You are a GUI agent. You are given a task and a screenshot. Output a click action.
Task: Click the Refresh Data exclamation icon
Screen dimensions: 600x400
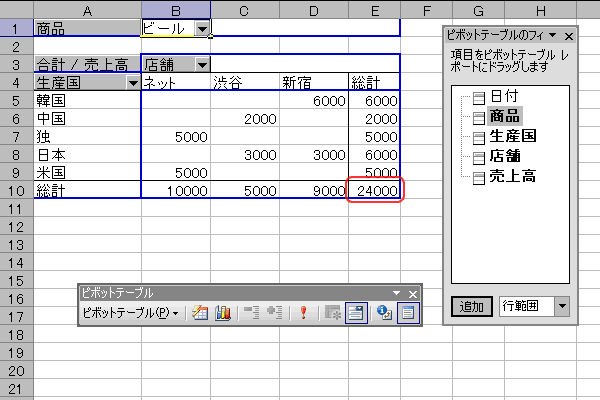[303, 313]
